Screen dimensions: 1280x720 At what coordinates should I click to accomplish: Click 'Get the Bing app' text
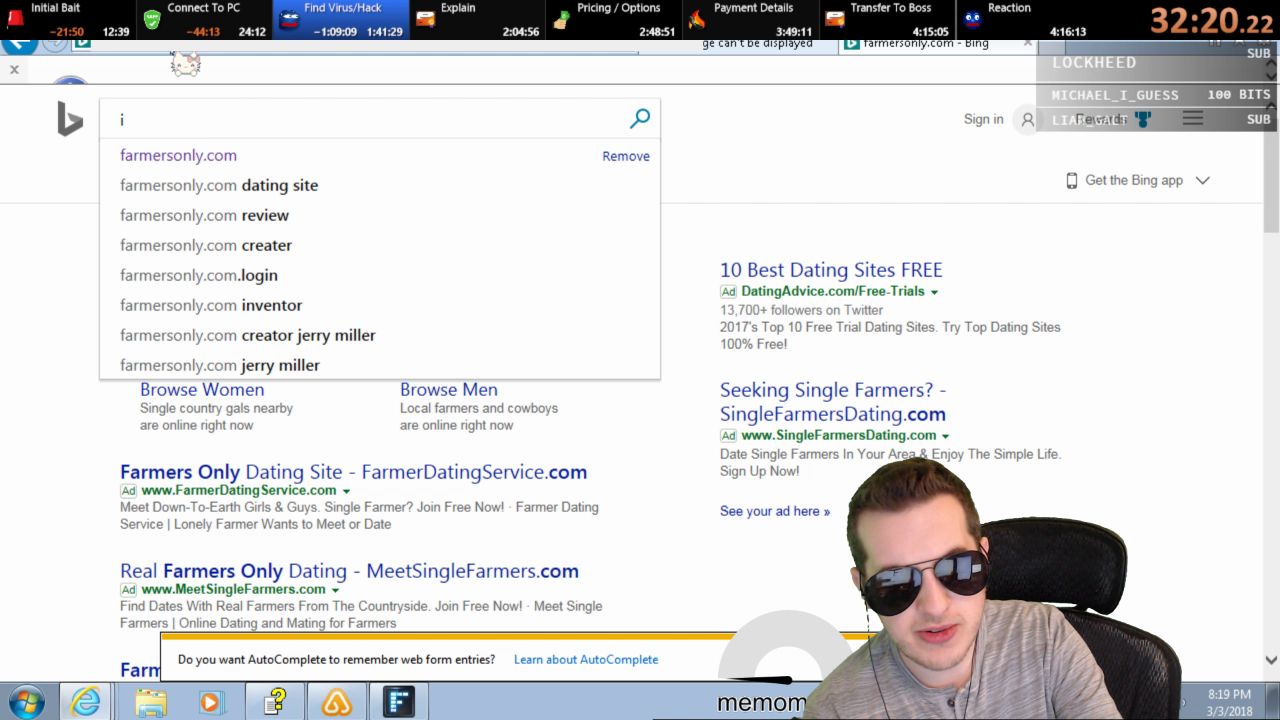coord(1134,181)
